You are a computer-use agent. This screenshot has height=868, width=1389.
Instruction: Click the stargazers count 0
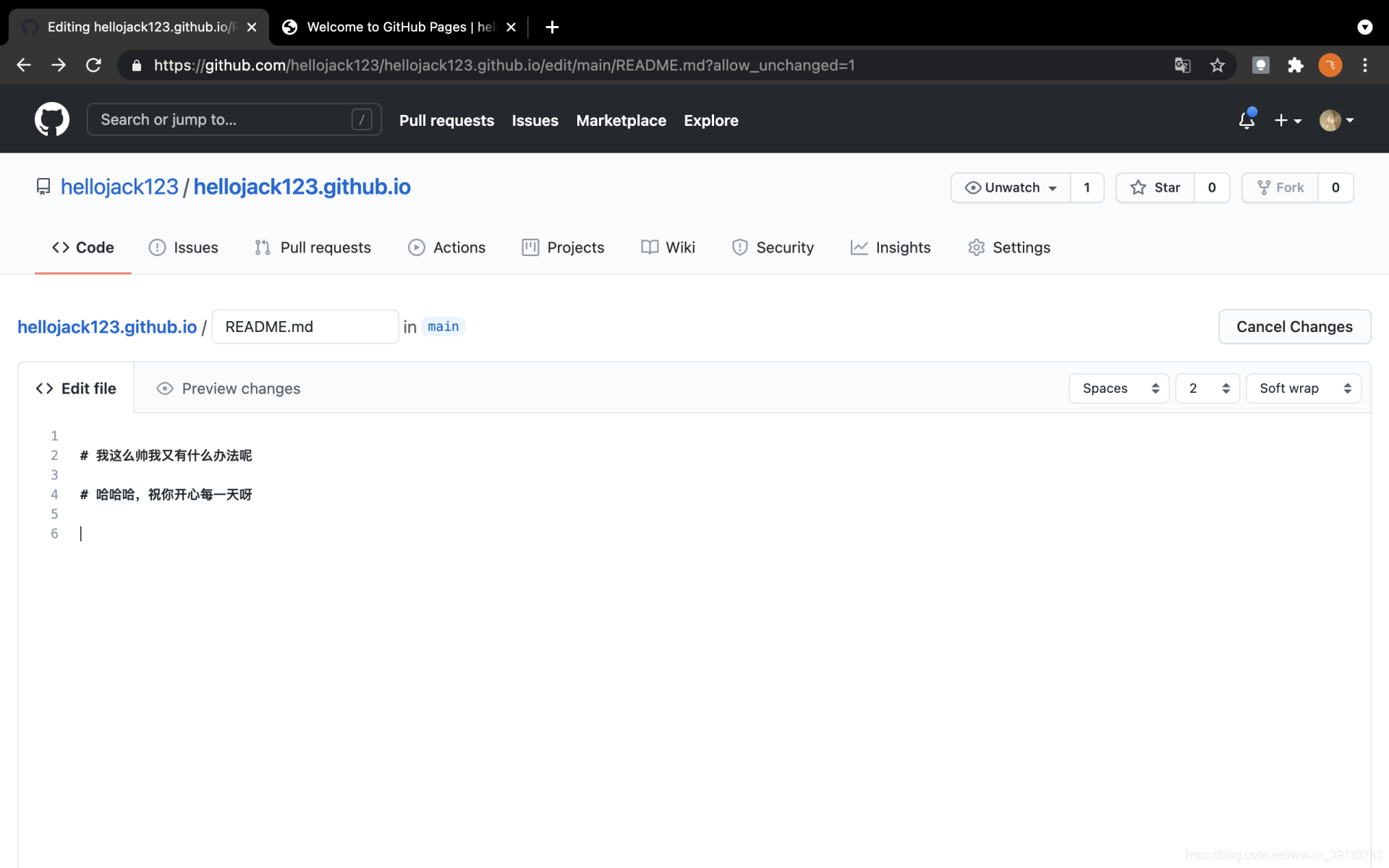point(1212,187)
